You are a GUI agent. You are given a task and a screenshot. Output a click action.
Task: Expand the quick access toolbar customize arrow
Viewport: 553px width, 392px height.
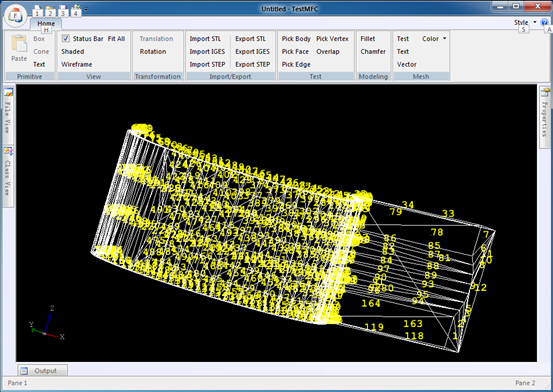point(86,10)
